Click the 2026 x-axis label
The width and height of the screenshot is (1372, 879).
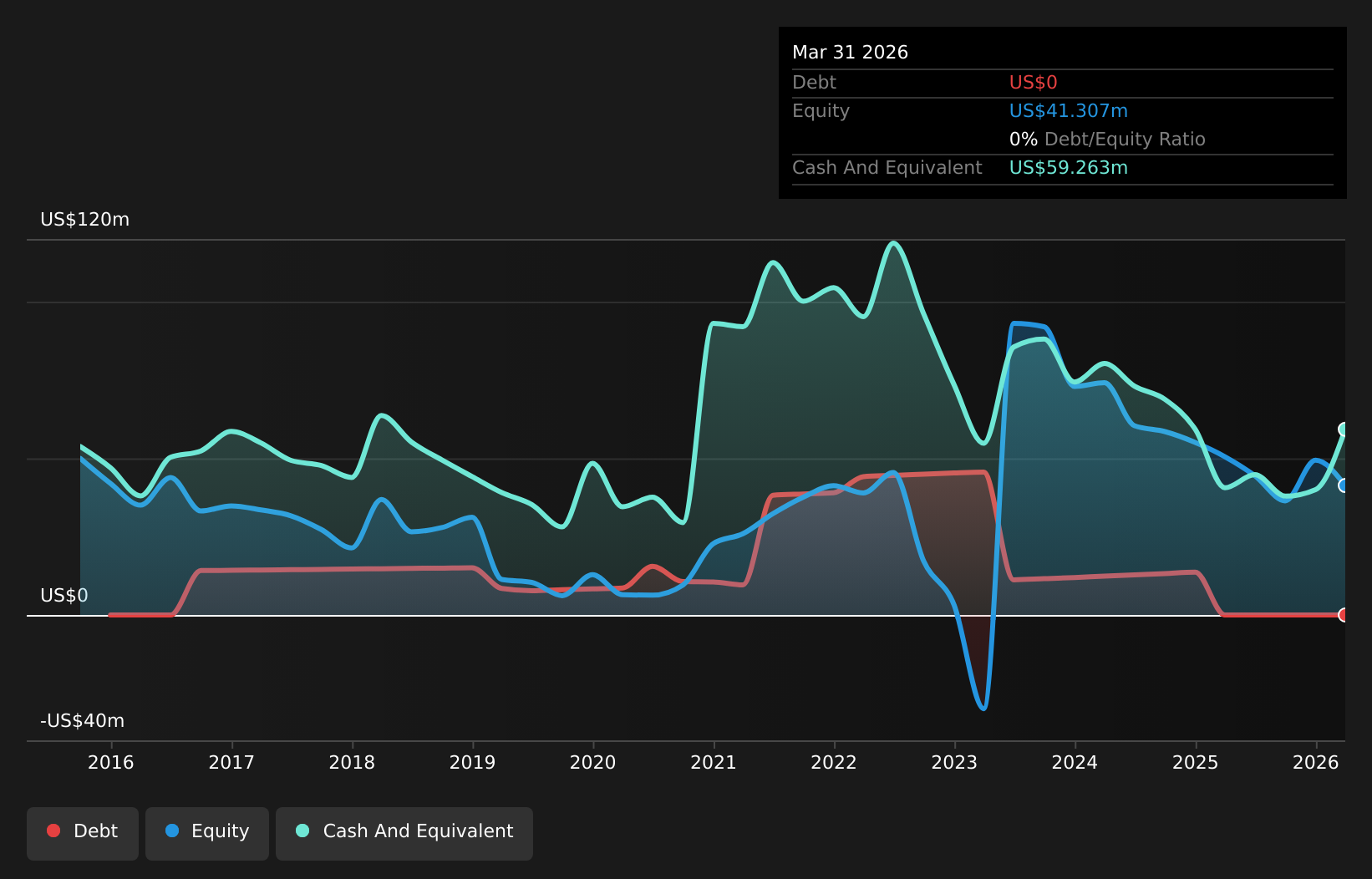[1316, 762]
